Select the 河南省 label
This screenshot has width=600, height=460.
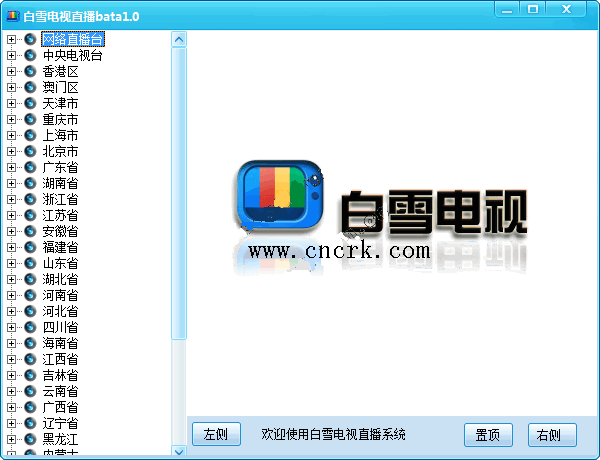(x=60, y=295)
